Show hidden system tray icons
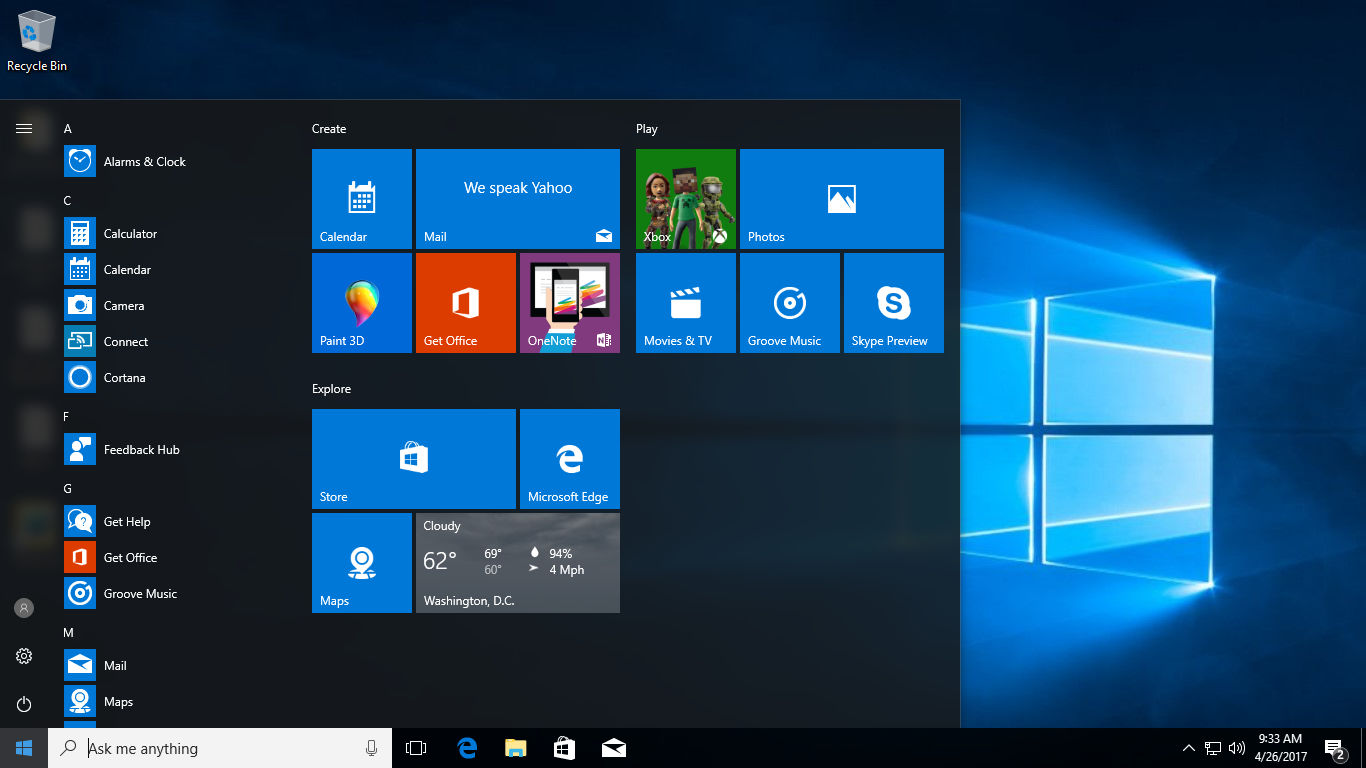 point(1188,748)
